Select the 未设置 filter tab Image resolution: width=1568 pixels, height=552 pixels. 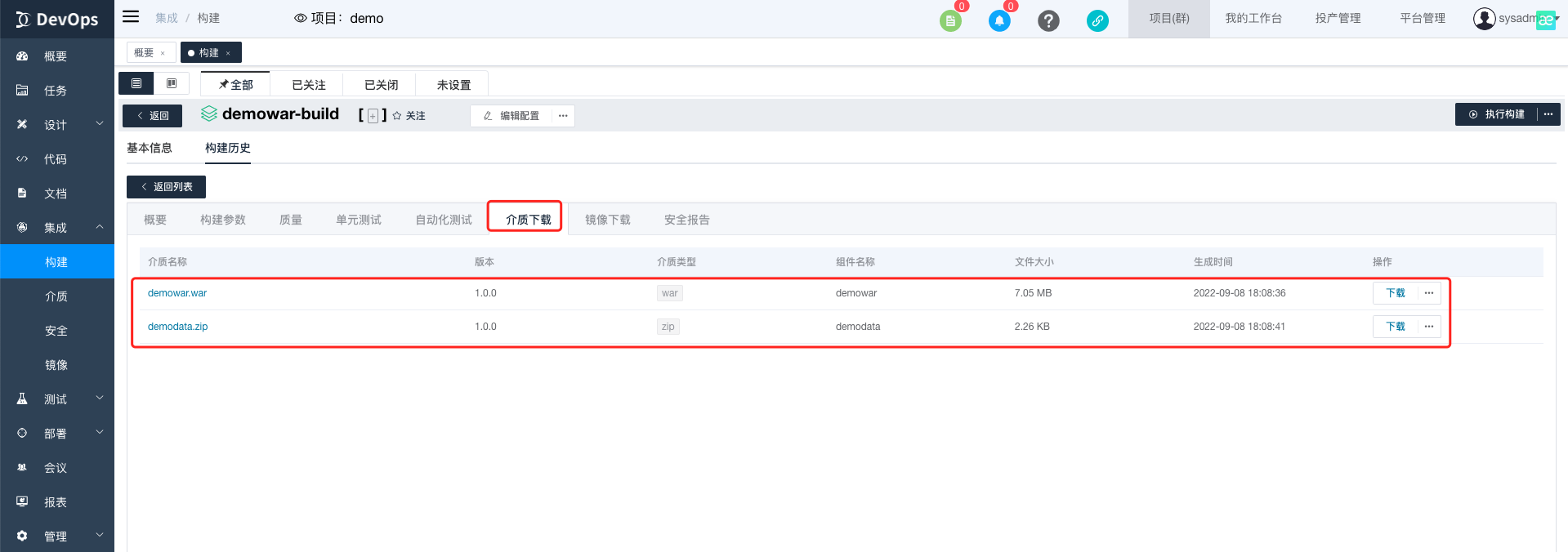[x=453, y=84]
